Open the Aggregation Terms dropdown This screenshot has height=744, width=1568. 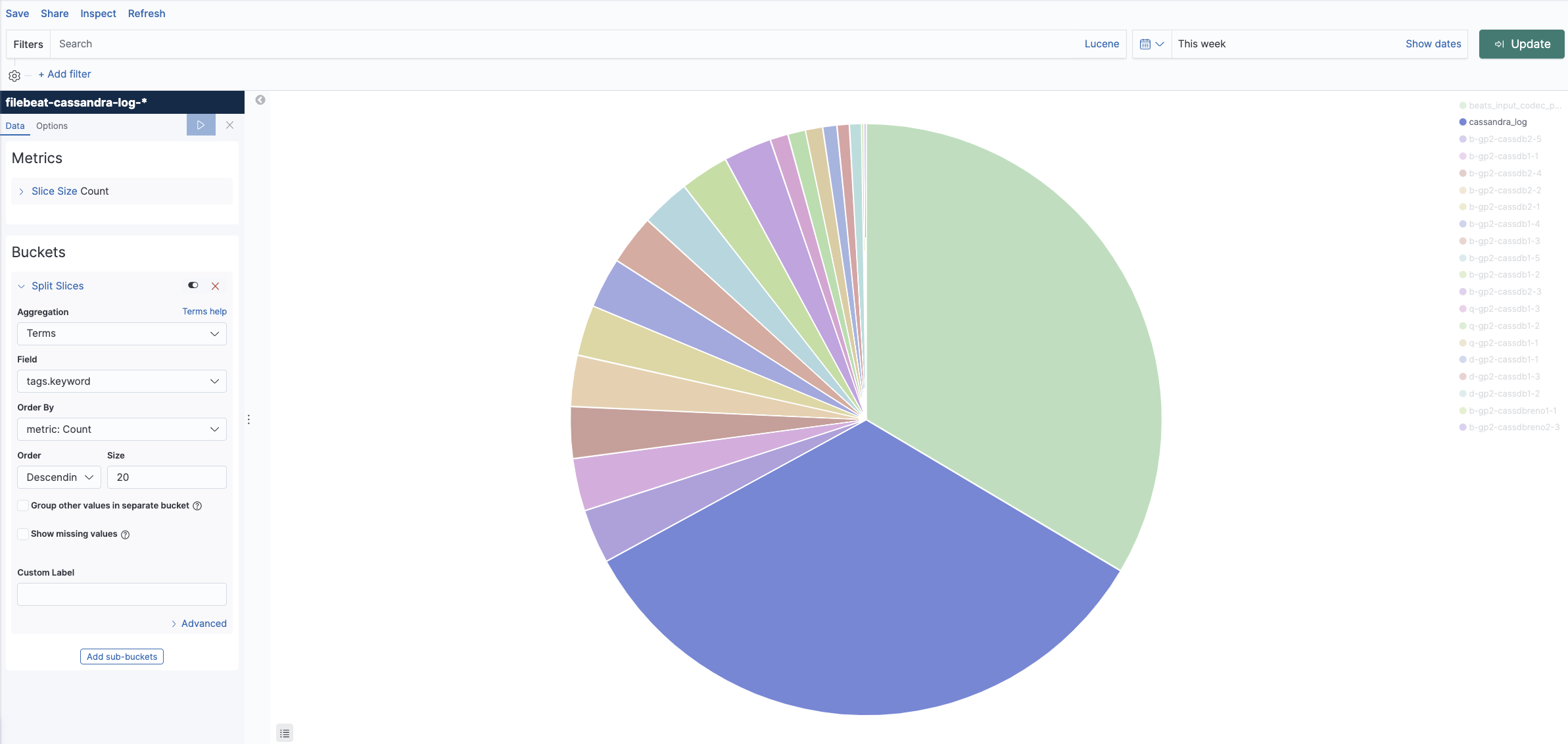coord(122,334)
